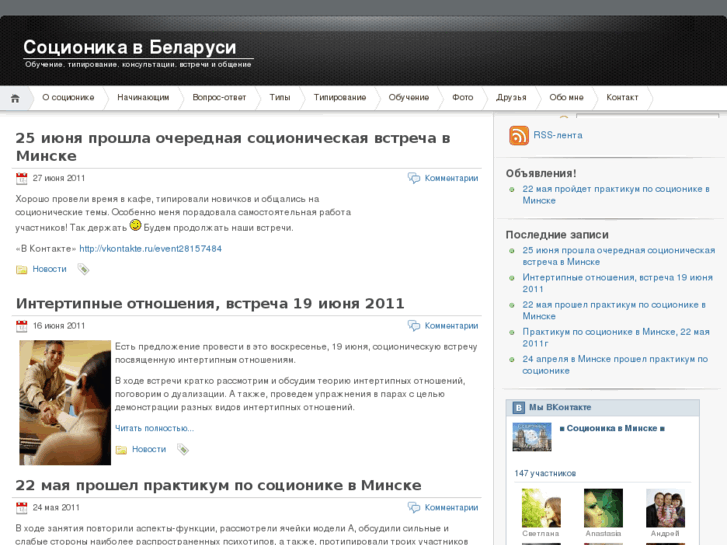Screen dimensions: 727x545
Task: Click the site title Соционика в Беларуси
Action: tap(130, 47)
